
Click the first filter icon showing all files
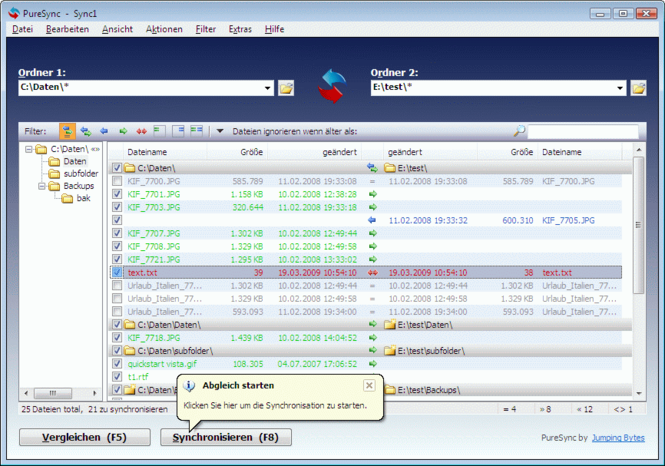(67, 131)
